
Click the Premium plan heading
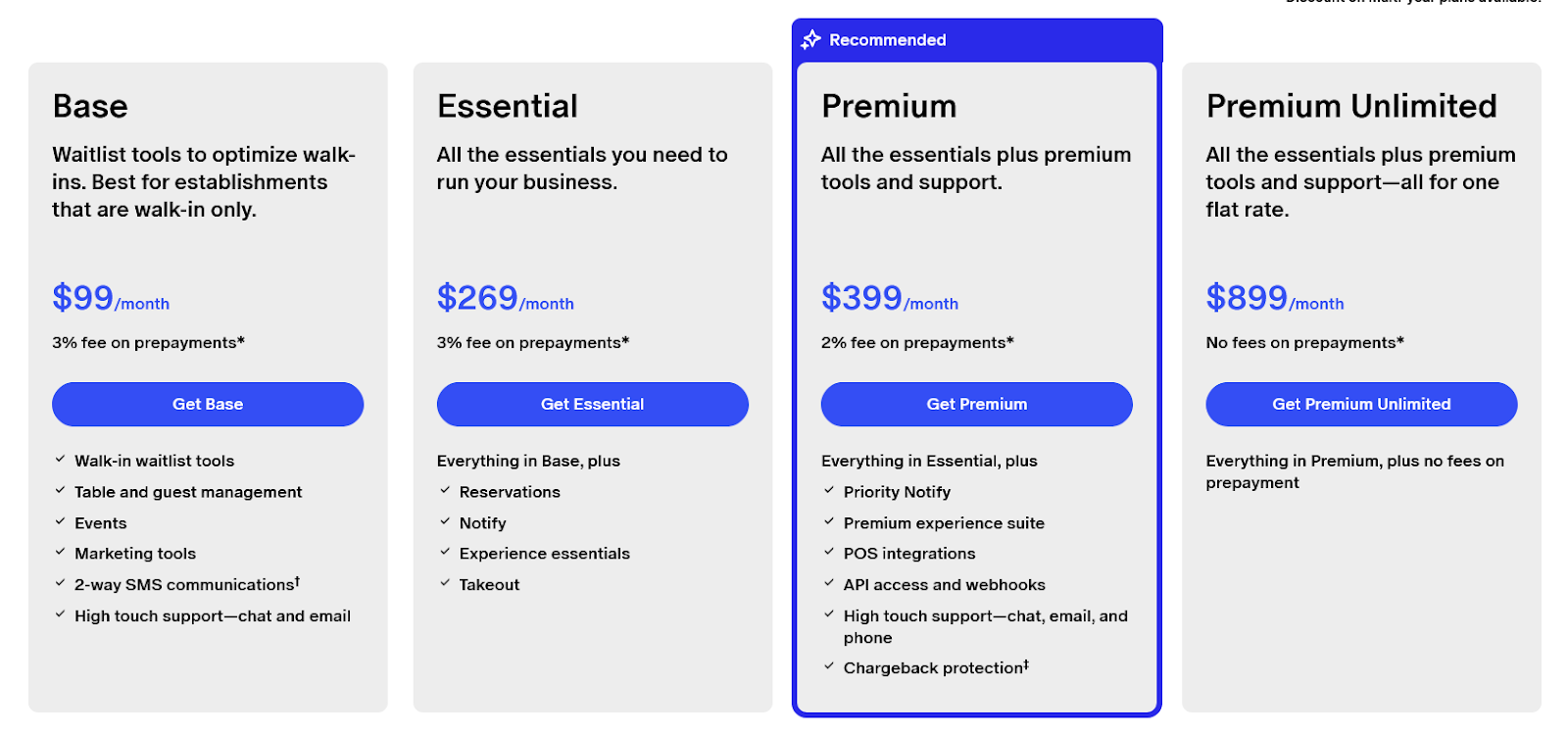889,106
